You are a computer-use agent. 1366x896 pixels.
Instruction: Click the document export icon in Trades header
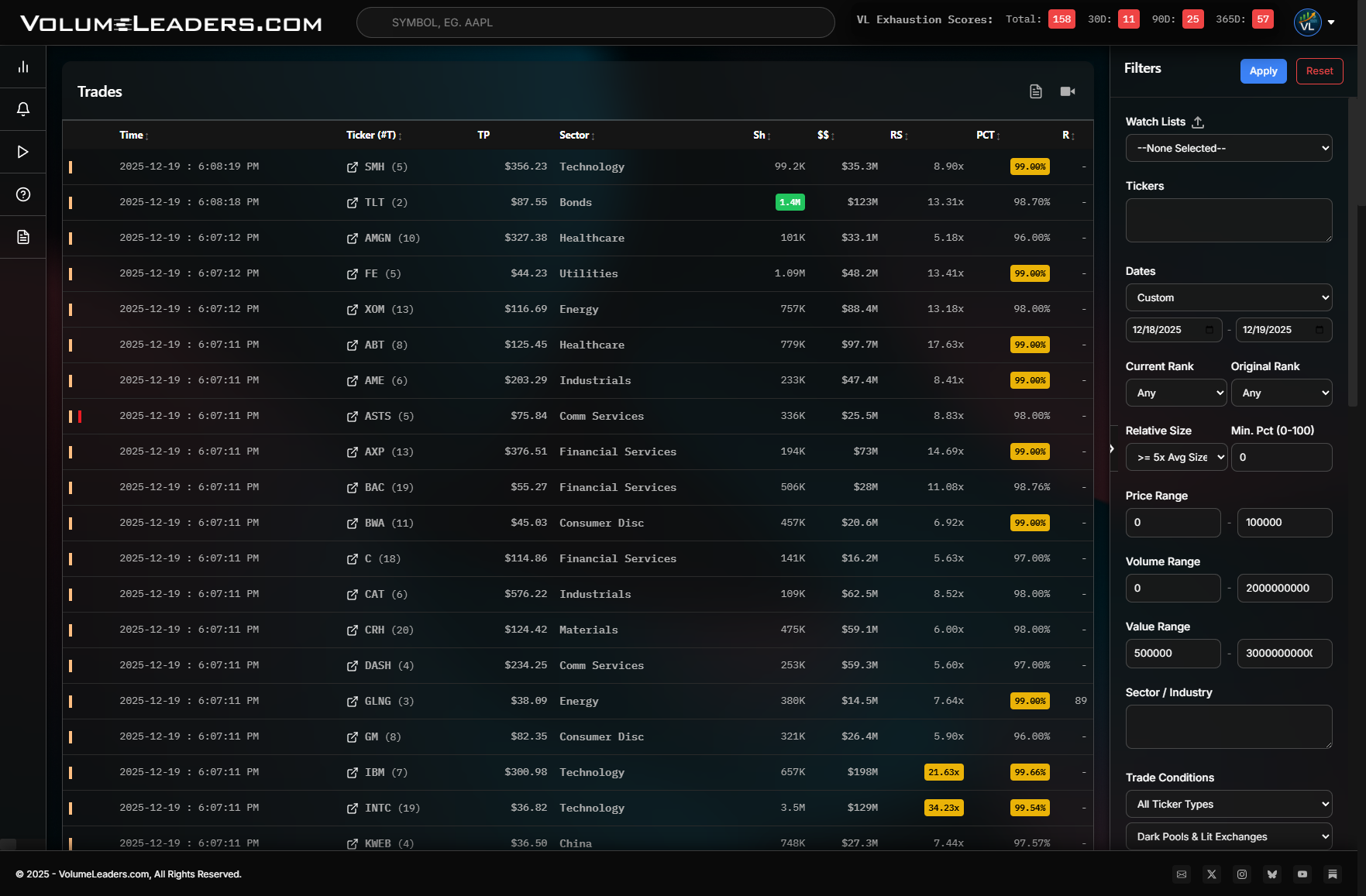click(x=1036, y=91)
